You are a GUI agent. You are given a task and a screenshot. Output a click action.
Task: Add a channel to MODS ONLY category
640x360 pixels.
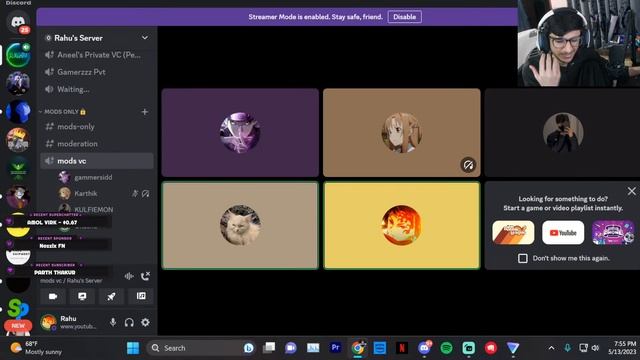pos(144,112)
